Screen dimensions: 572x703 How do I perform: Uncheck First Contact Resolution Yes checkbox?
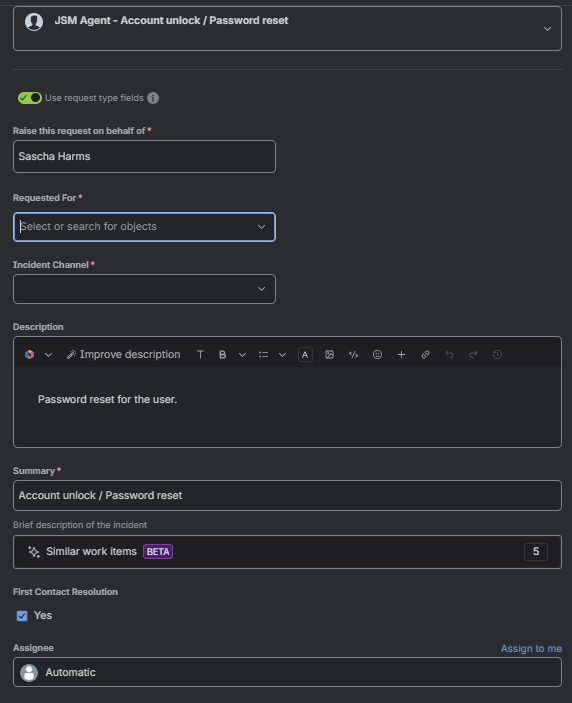pyautogui.click(x=22, y=616)
